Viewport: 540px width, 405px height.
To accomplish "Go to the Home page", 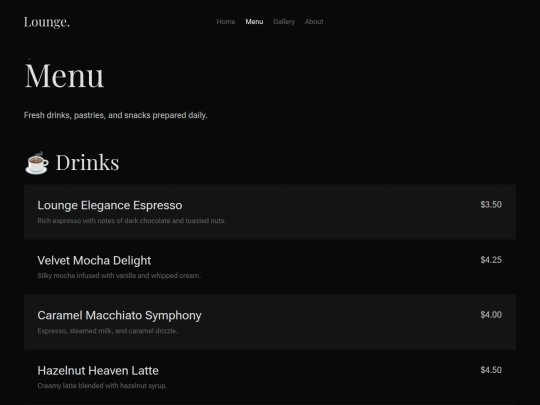I will (x=226, y=22).
